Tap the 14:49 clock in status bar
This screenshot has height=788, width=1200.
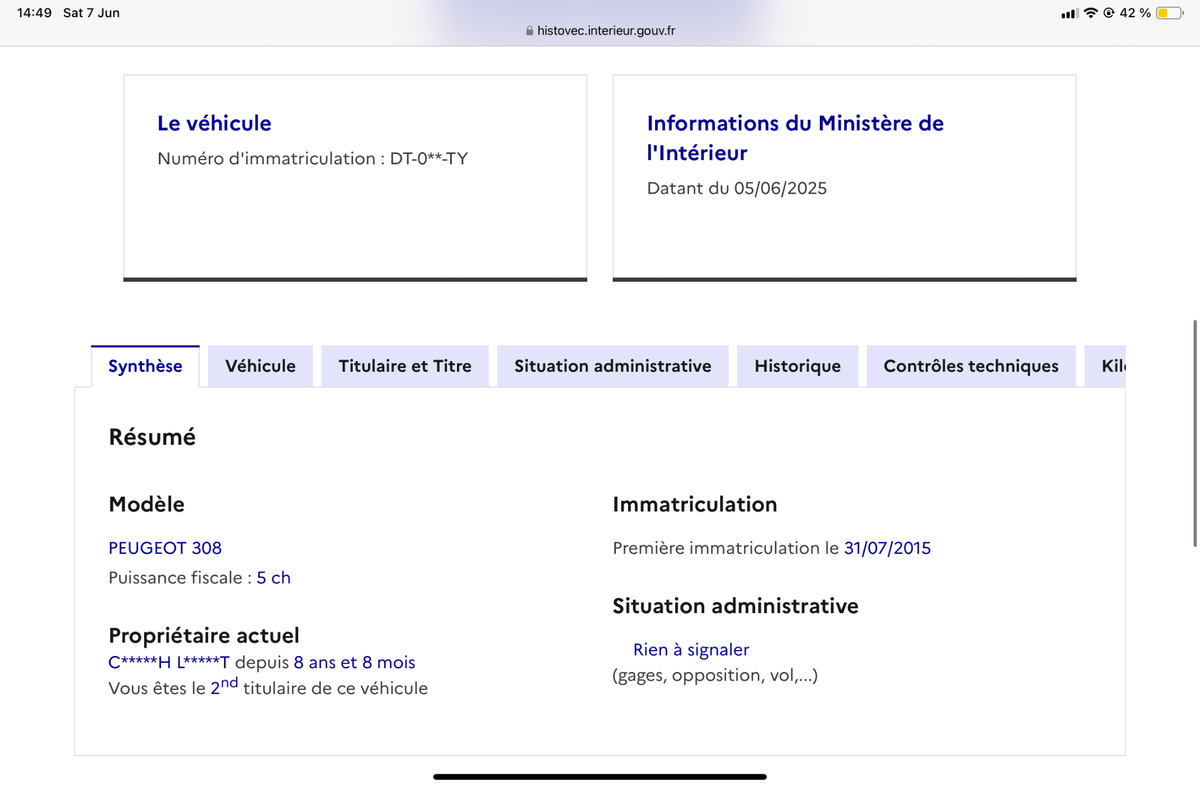[x=34, y=13]
